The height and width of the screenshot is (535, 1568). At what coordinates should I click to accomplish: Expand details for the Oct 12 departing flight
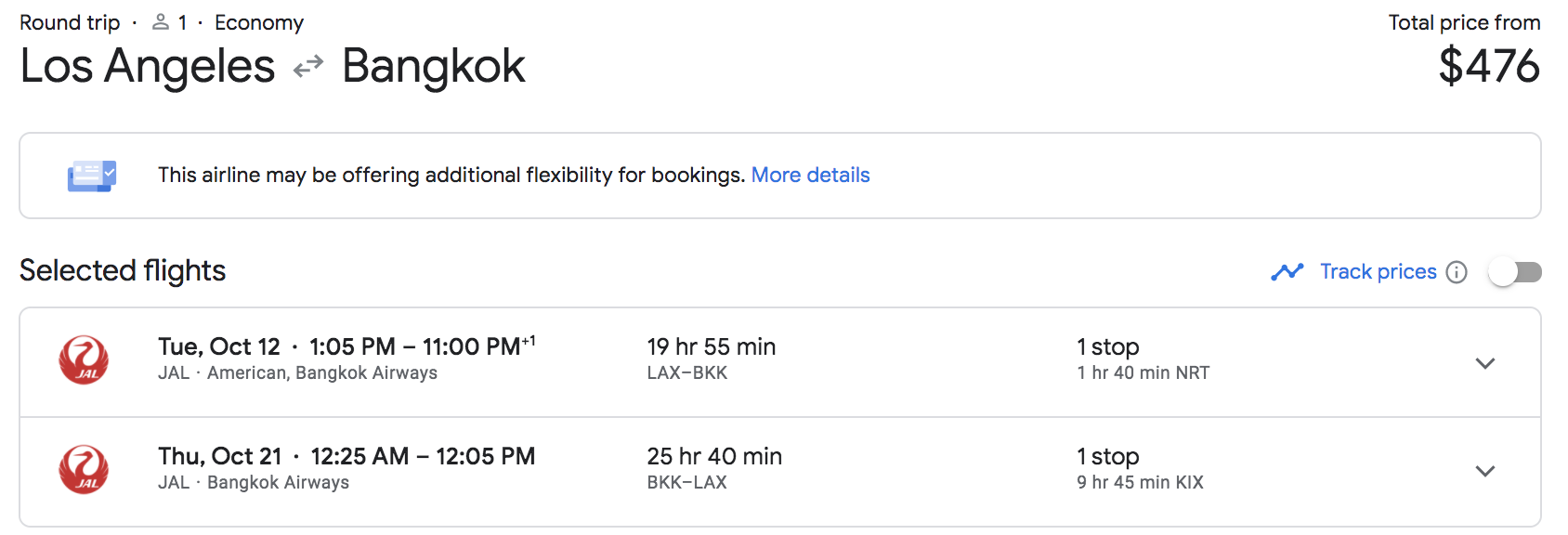(x=1485, y=363)
